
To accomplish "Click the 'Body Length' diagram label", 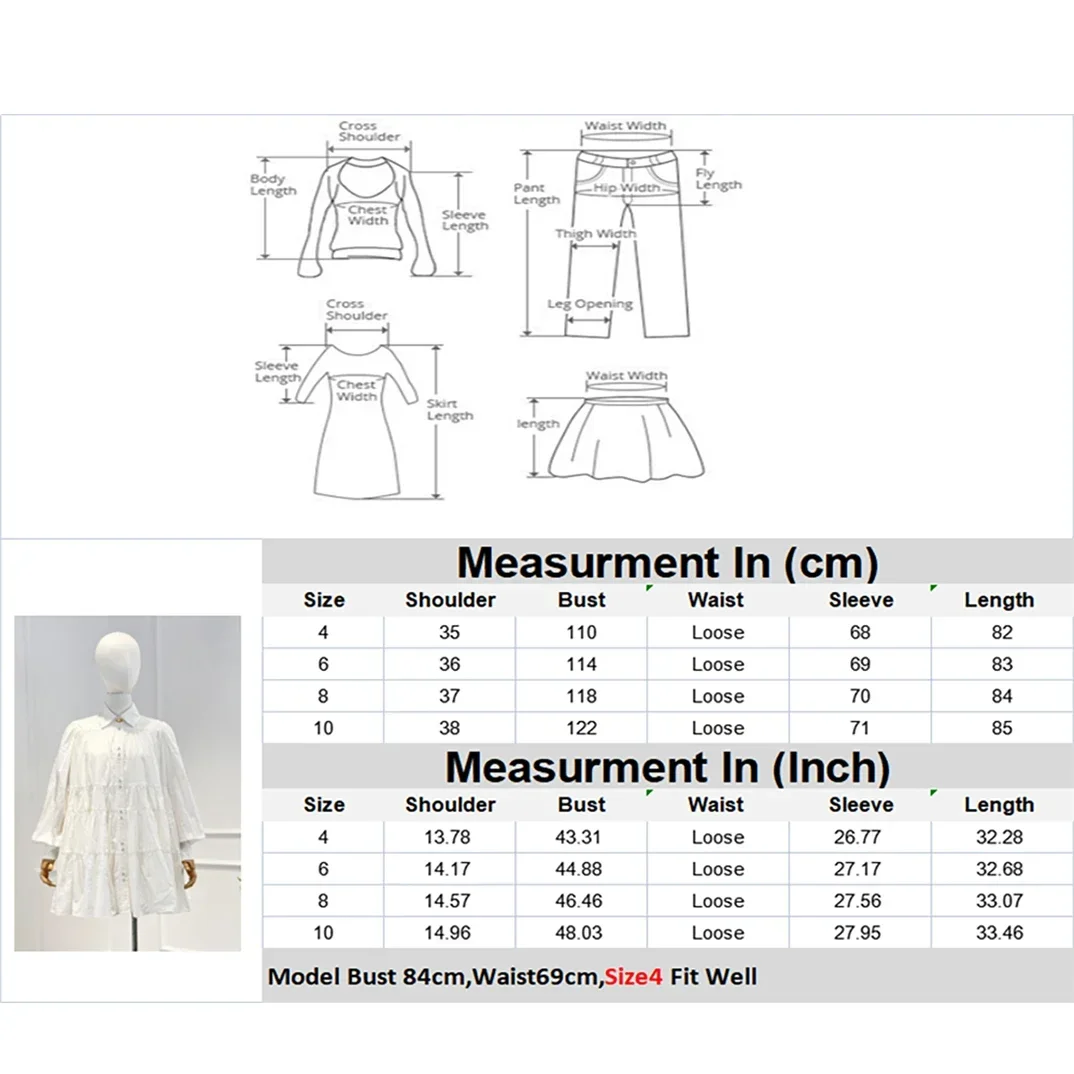I will tap(273, 185).
